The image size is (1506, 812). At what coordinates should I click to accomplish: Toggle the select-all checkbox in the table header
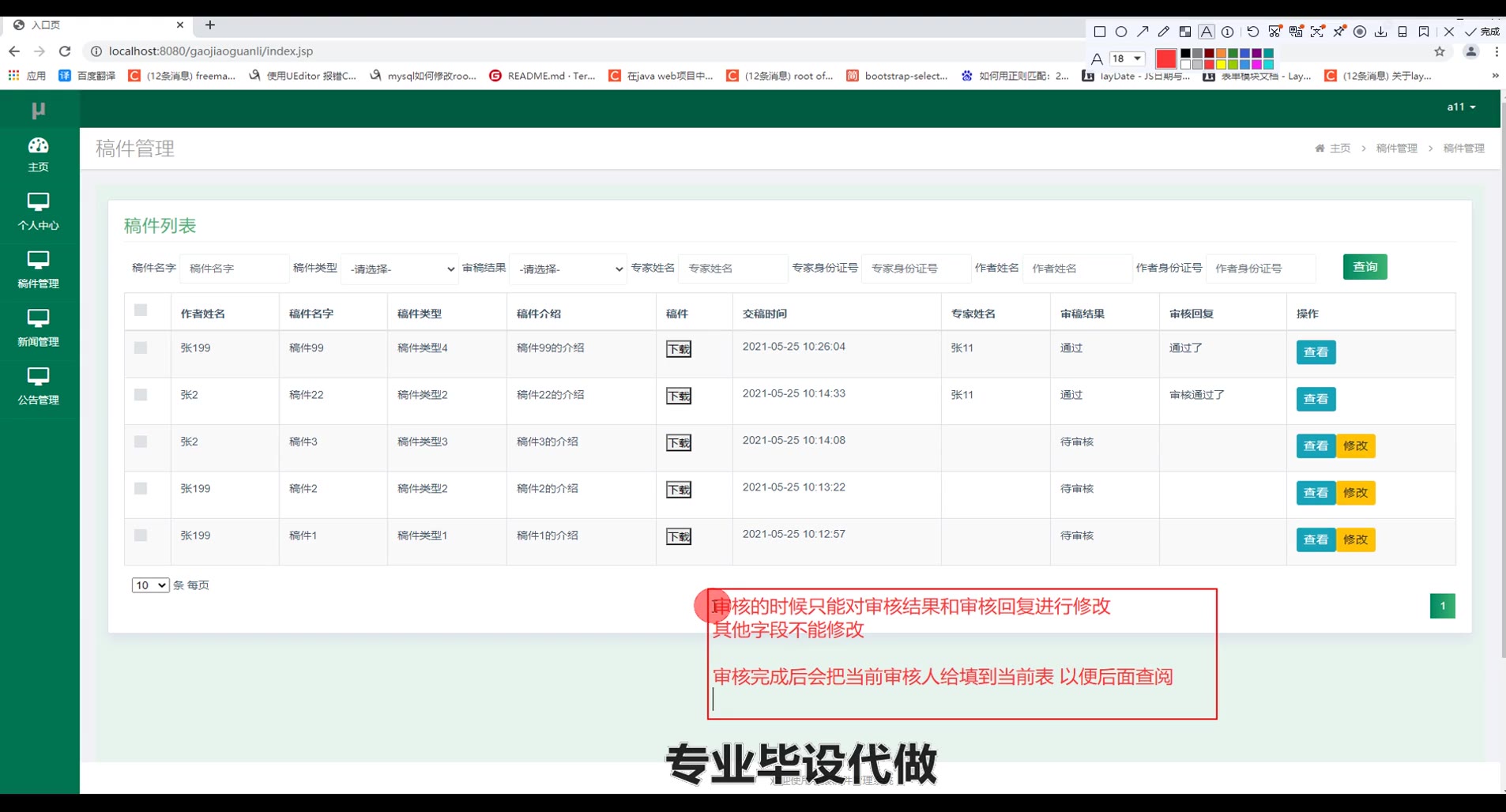141,310
